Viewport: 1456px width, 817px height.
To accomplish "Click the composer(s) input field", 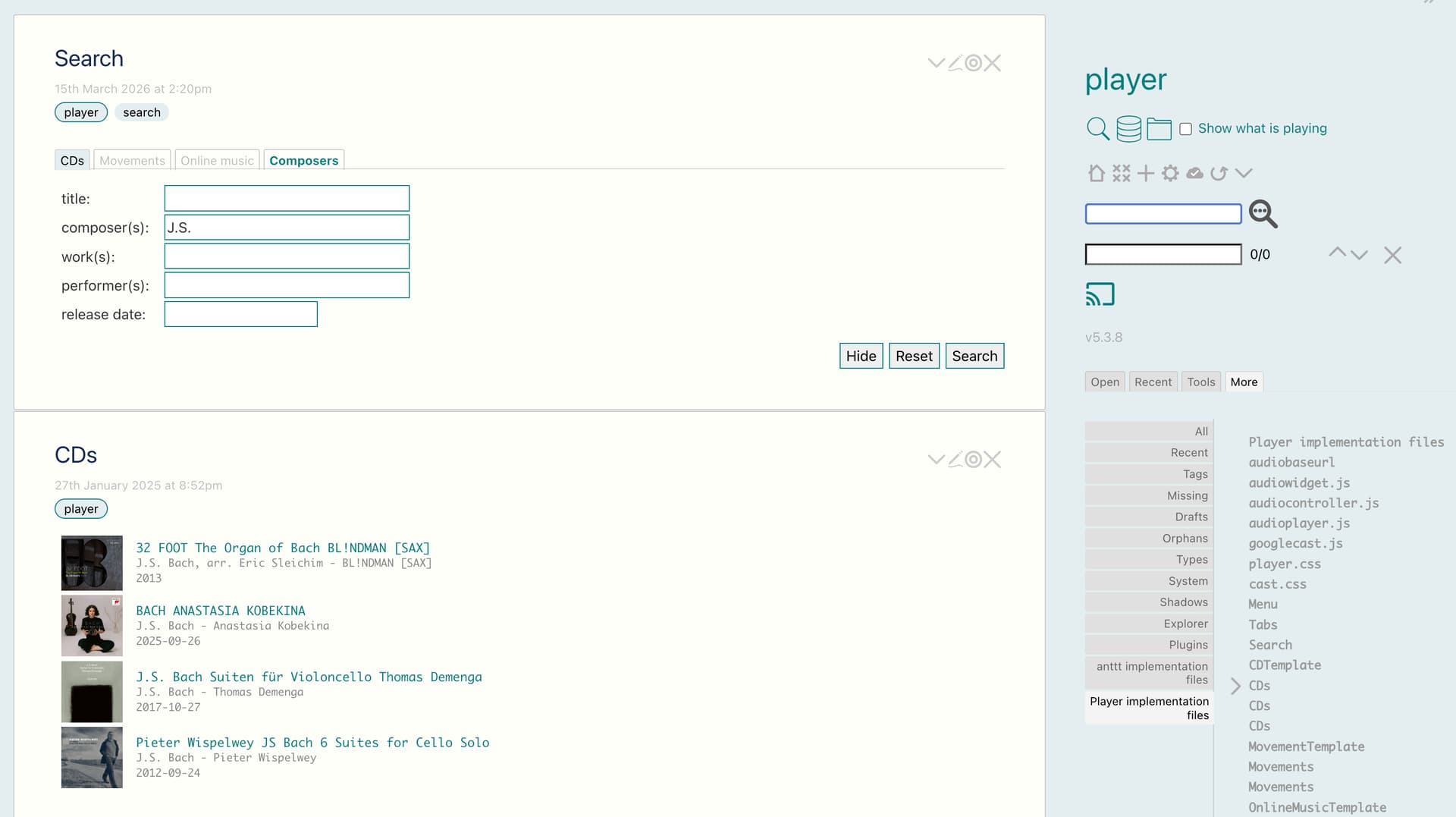I will point(287,228).
